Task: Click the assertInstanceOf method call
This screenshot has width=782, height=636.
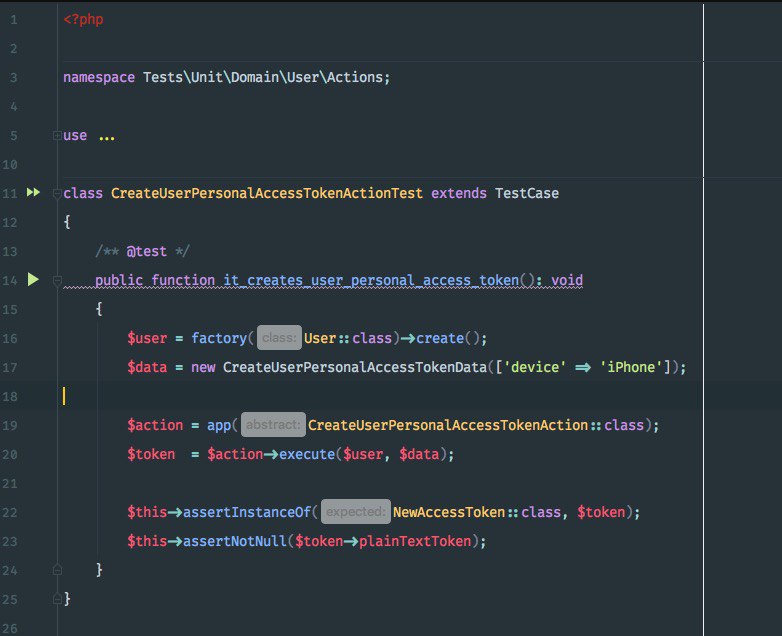Action: (x=247, y=512)
